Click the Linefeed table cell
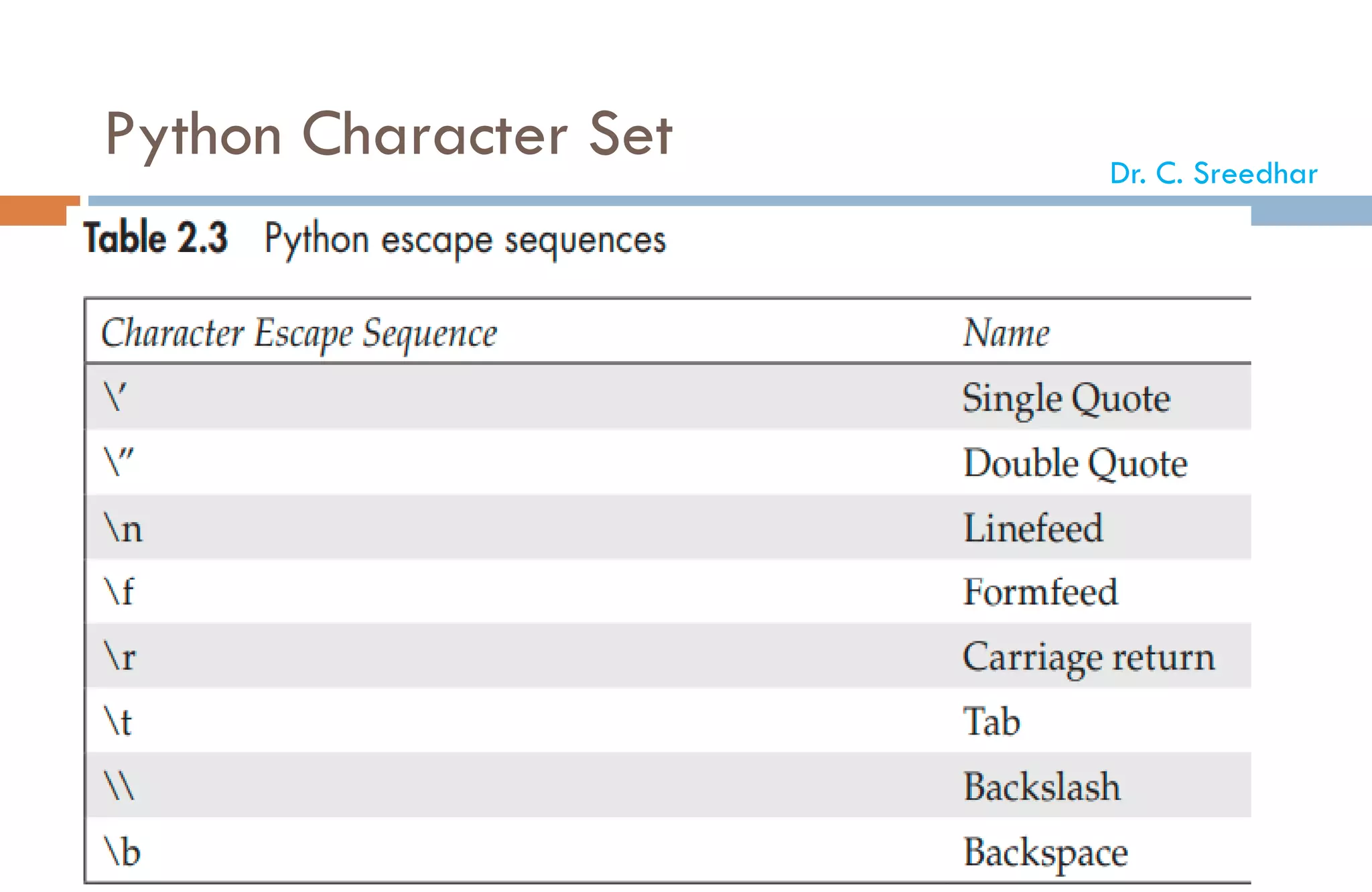Image resolution: width=1372 pixels, height=892 pixels. click(x=1033, y=528)
